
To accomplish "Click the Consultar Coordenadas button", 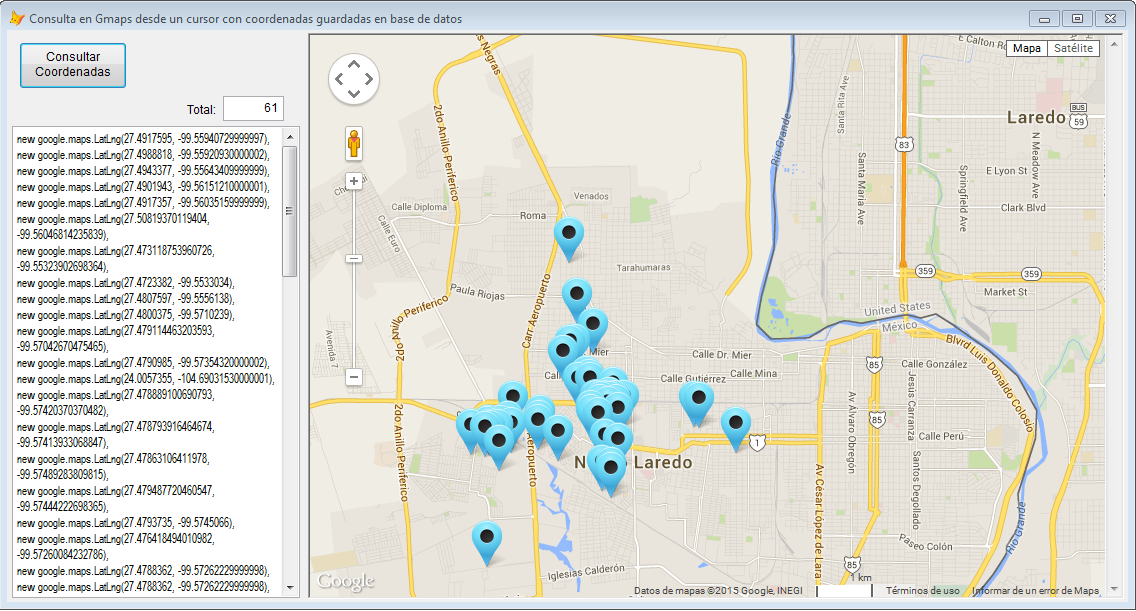I will tap(72, 65).
